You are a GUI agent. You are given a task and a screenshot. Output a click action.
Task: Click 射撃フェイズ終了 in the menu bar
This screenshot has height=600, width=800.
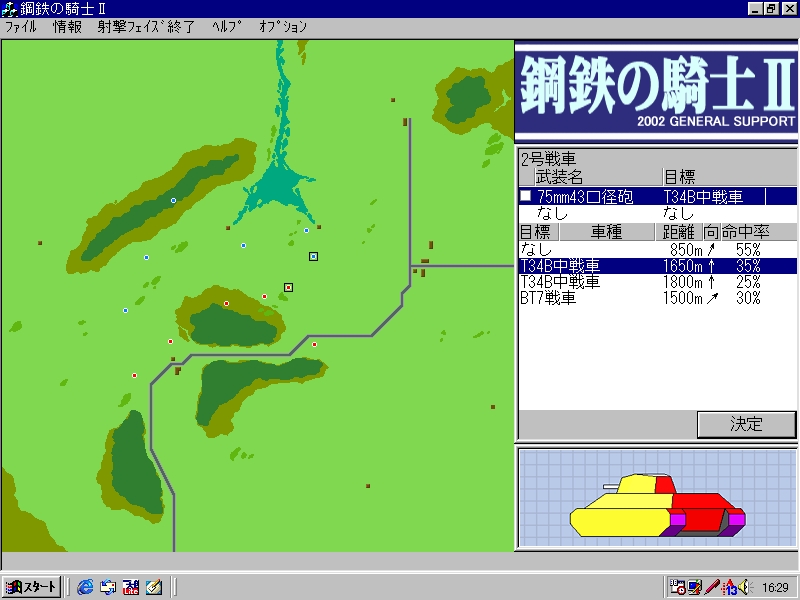[x=146, y=27]
